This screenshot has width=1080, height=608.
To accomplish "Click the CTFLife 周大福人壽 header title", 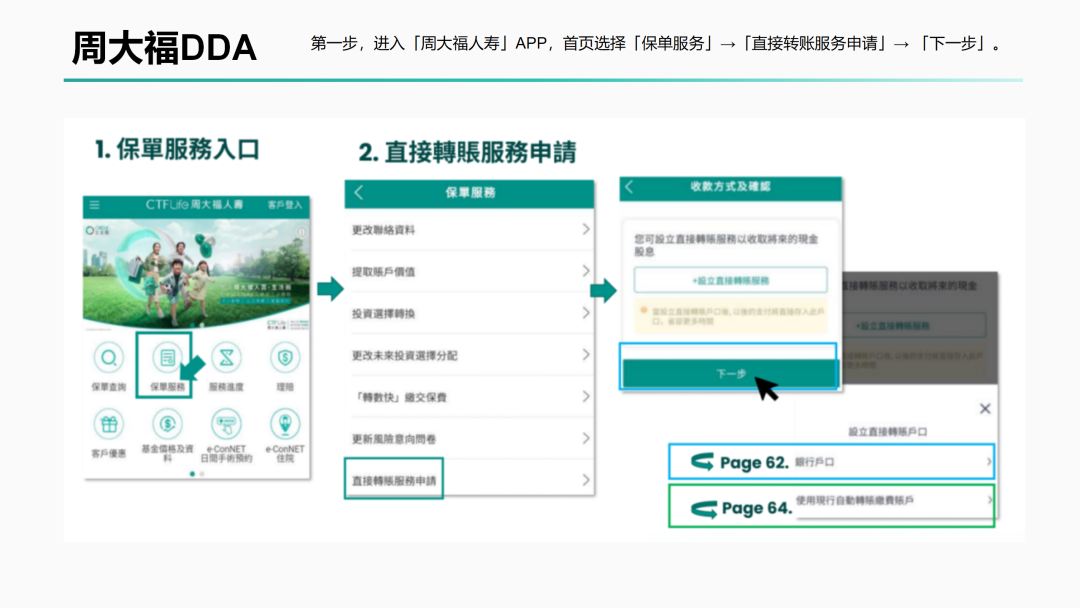I will pos(194,205).
